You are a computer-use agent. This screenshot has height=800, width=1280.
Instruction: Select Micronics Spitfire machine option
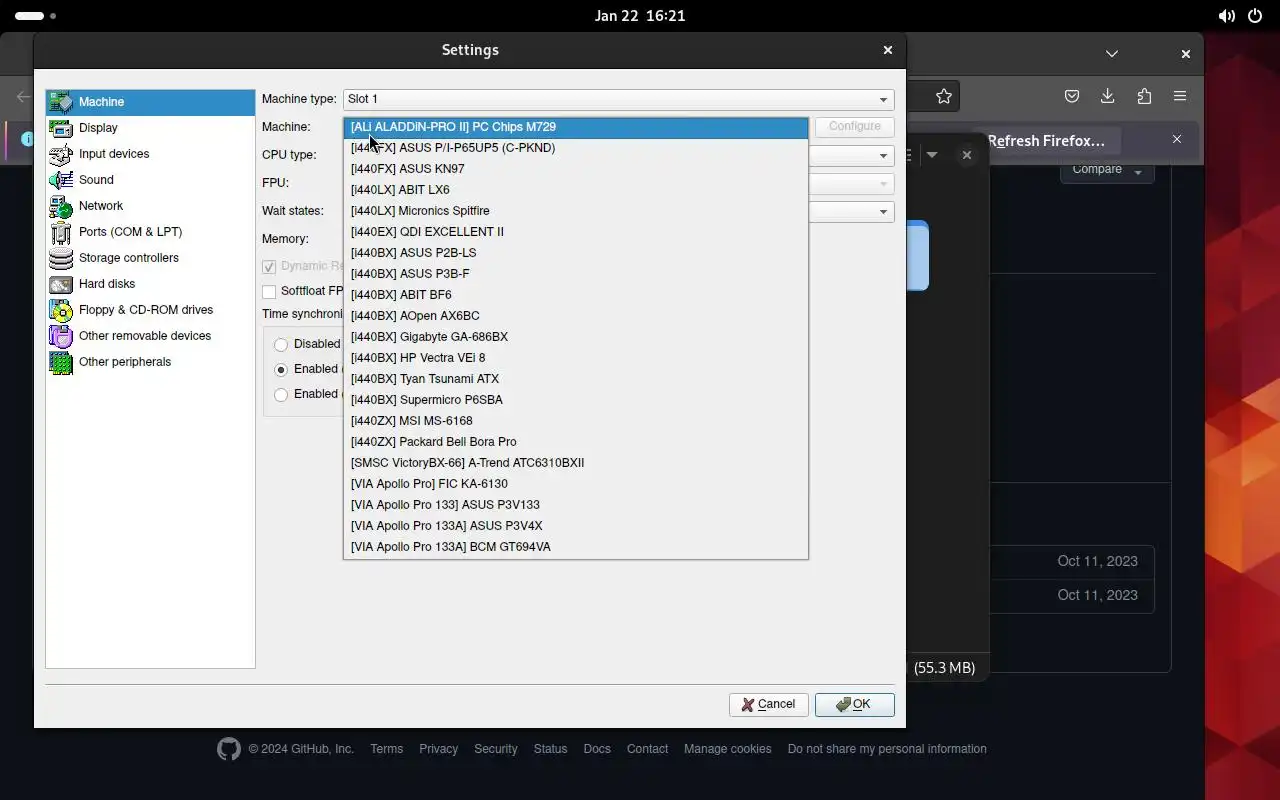[576, 211]
